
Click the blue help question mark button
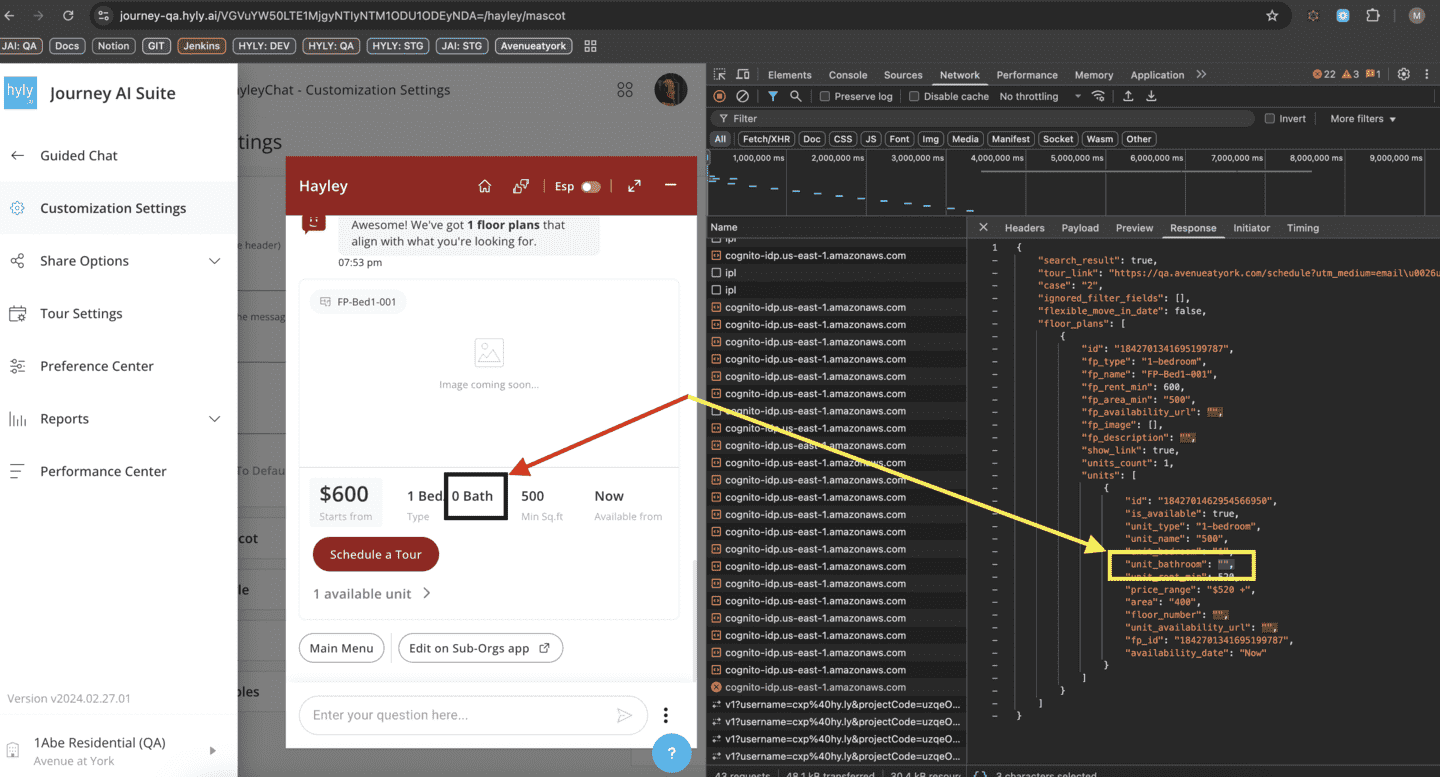tap(671, 753)
